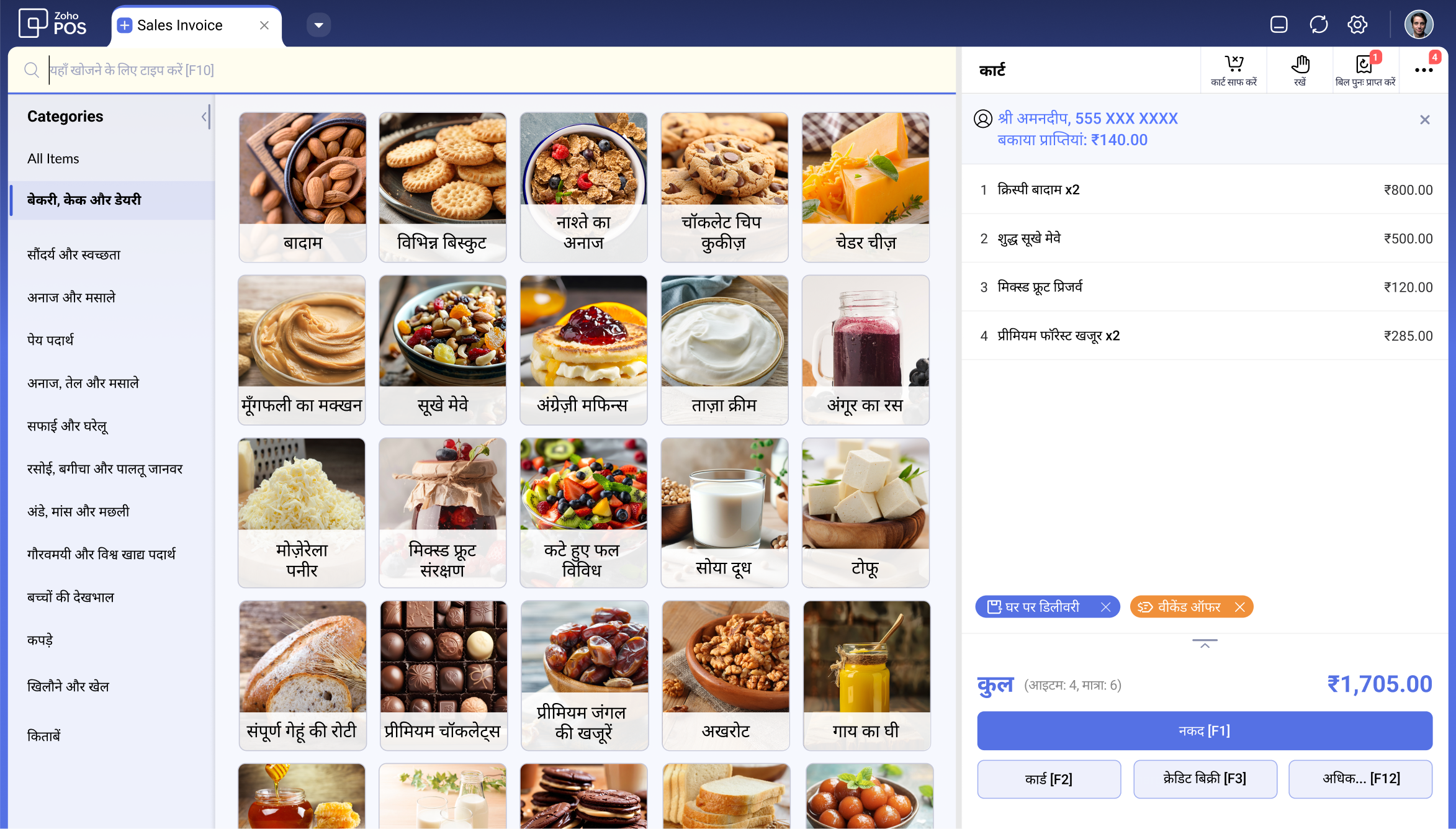Collapse the Categories sidebar panel

205,117
